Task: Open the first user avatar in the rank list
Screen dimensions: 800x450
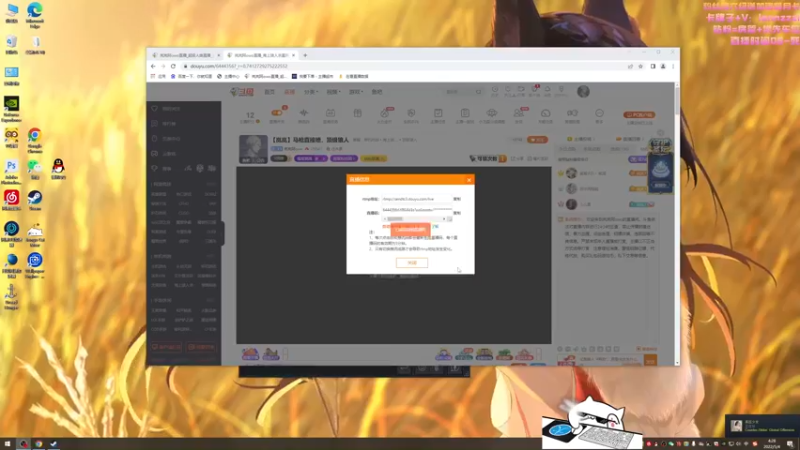Action: (571, 173)
